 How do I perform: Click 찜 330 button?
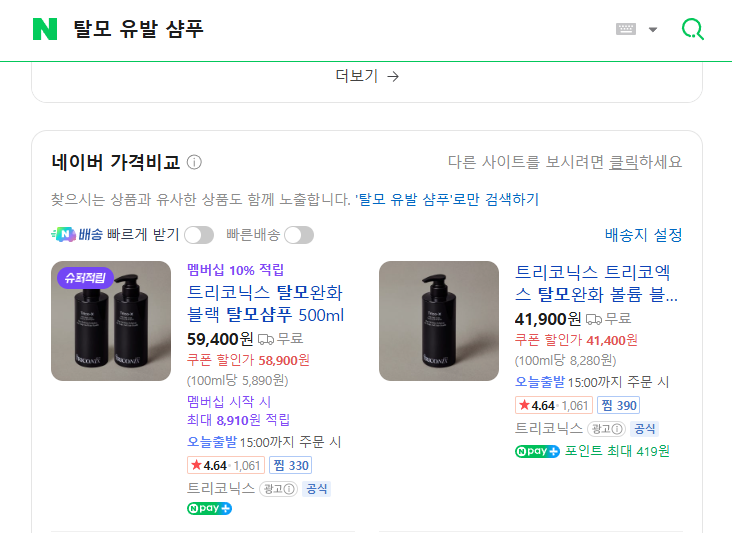[x=290, y=465]
